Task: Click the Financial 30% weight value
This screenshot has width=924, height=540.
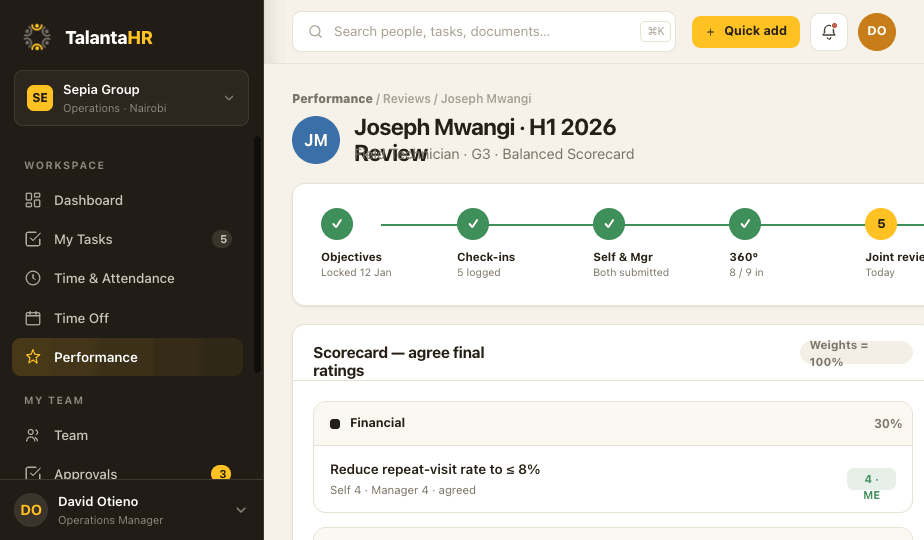Action: pyautogui.click(x=887, y=423)
